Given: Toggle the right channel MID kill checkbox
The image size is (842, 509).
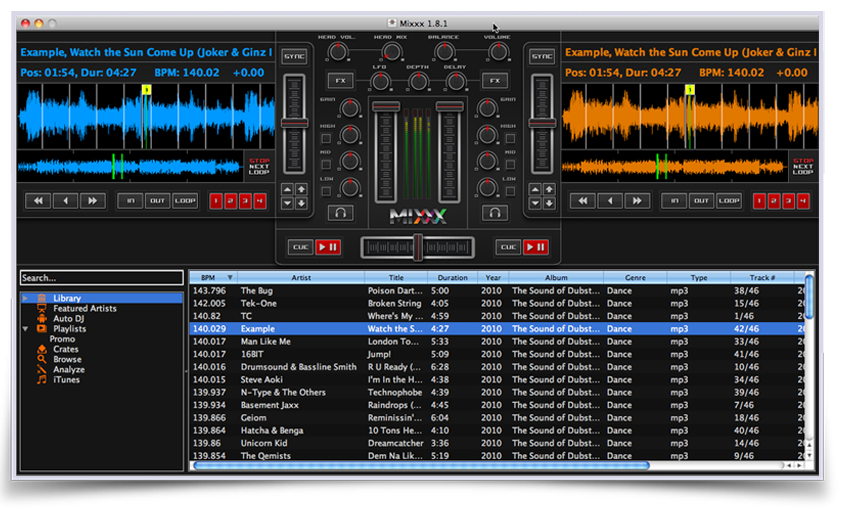Looking at the screenshot, I should click(509, 162).
